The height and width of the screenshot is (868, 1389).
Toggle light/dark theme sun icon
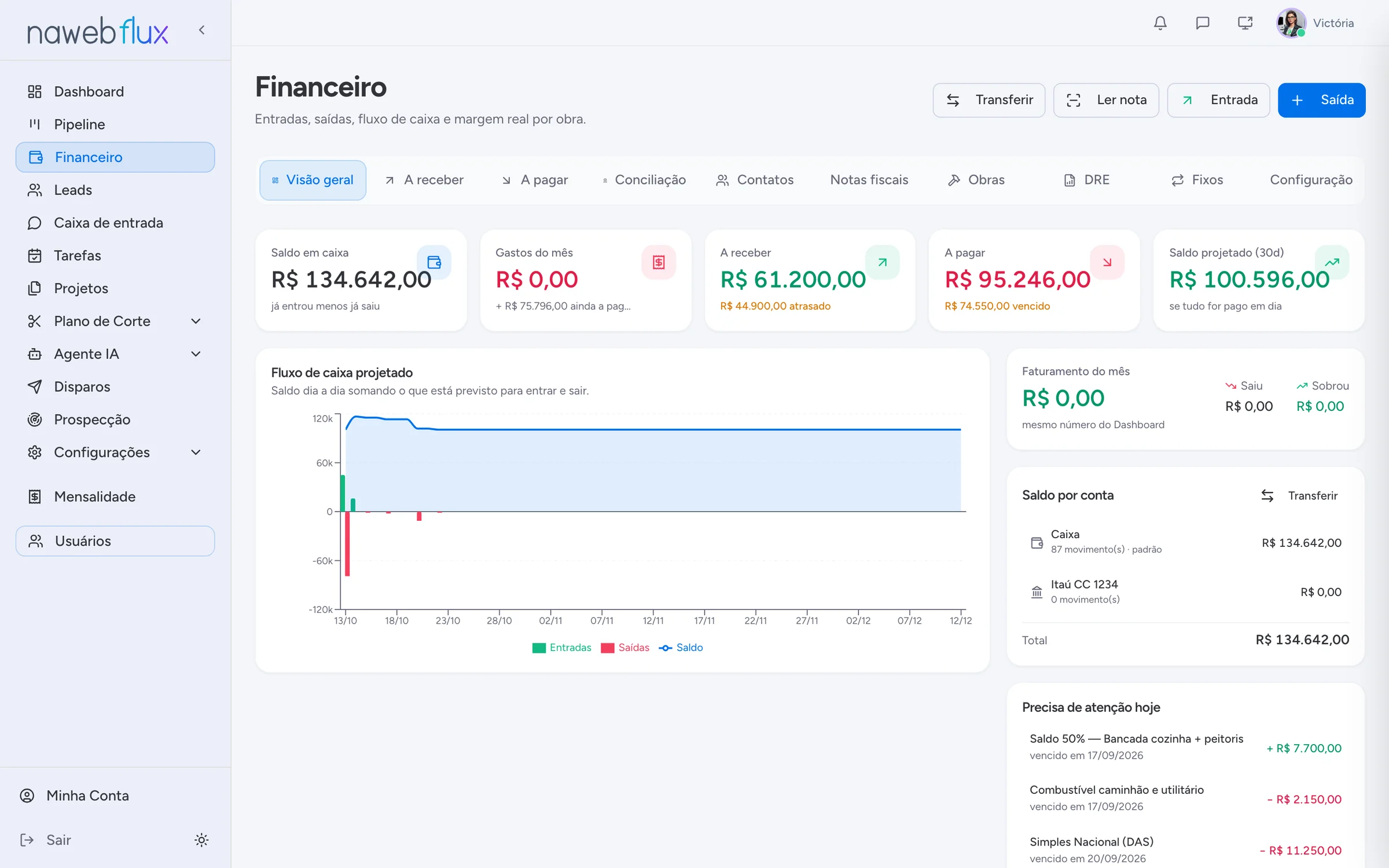[201, 840]
